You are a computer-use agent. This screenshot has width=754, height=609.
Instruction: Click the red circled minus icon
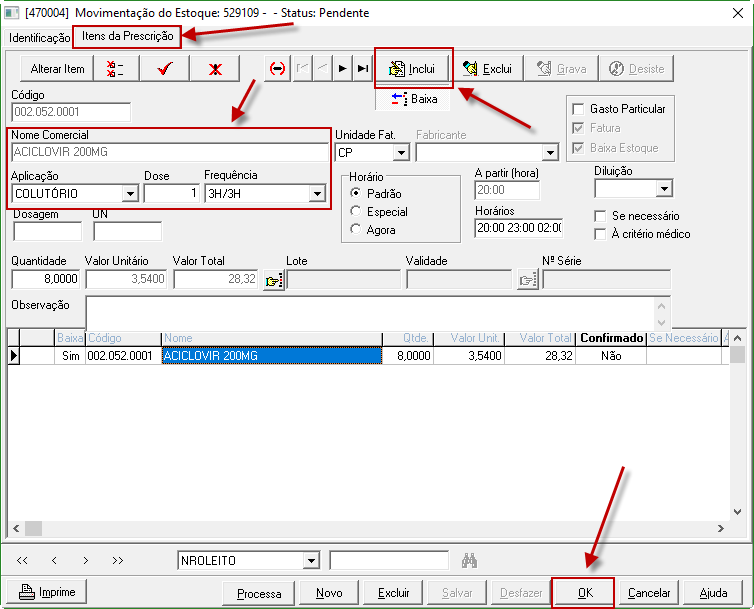click(277, 69)
